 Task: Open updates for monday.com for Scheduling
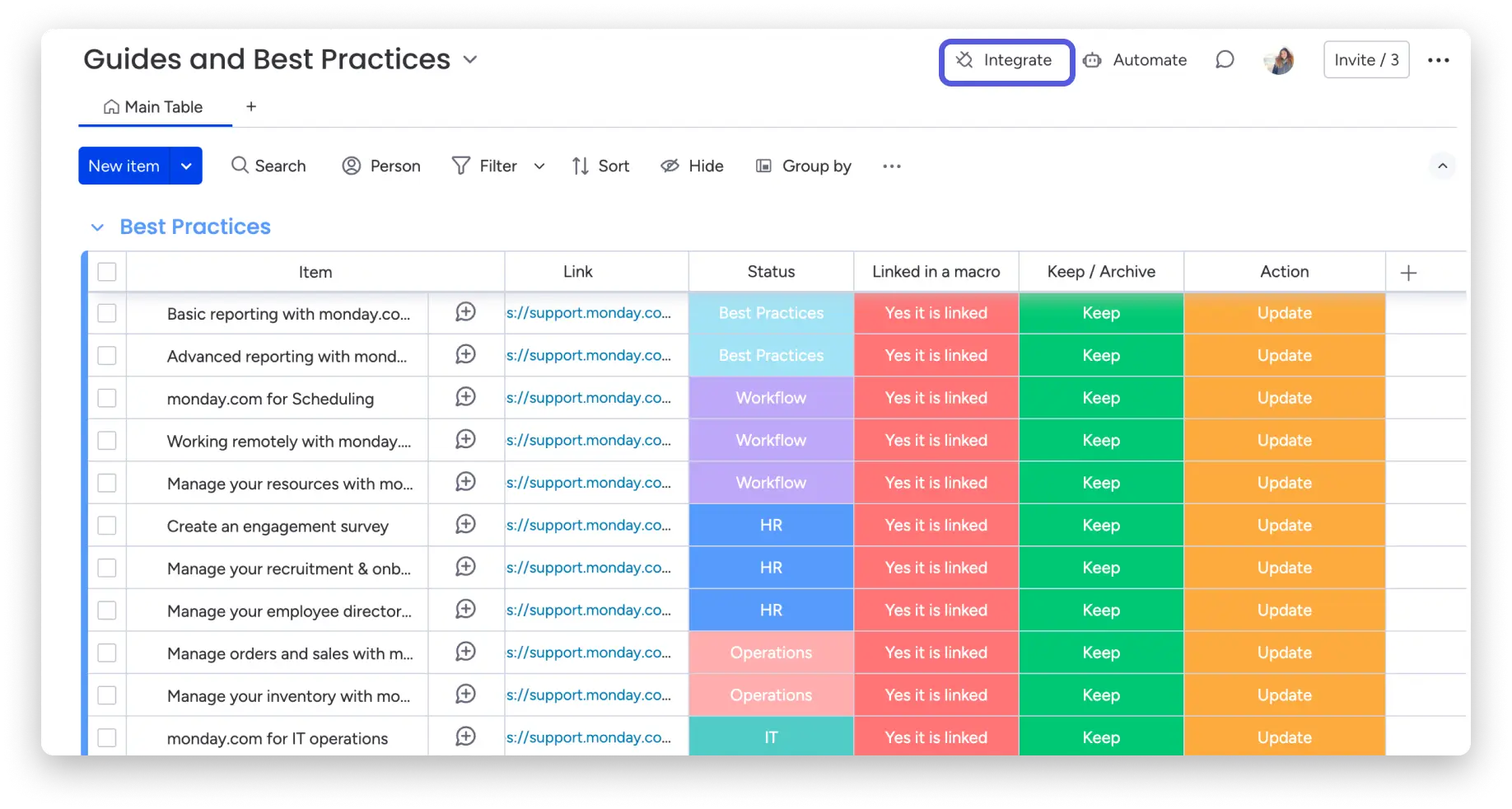click(x=466, y=397)
